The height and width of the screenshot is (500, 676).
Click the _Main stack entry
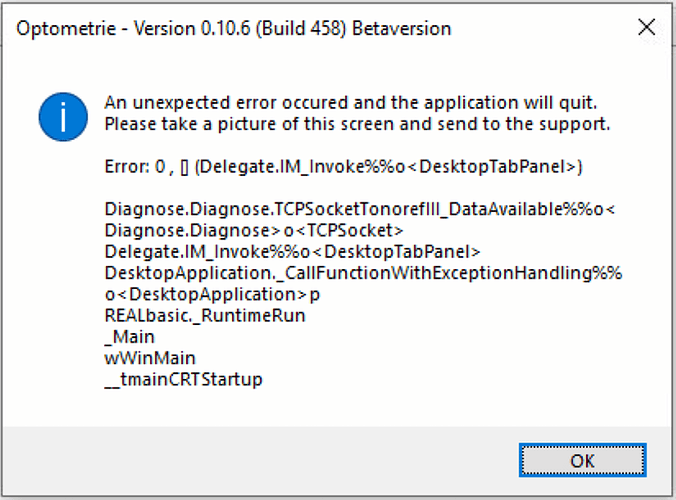click(x=129, y=337)
